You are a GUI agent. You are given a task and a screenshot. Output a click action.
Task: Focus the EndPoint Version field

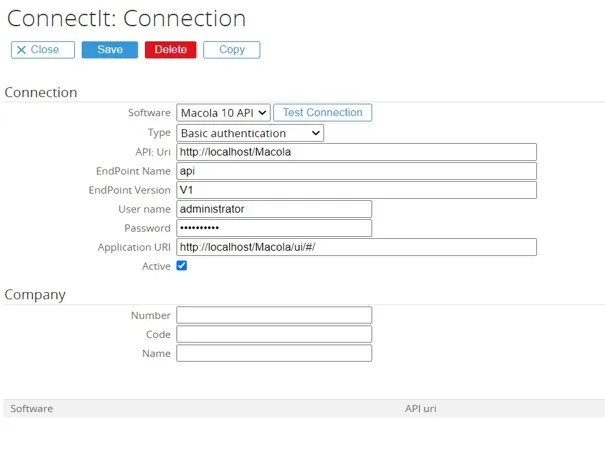(x=356, y=190)
